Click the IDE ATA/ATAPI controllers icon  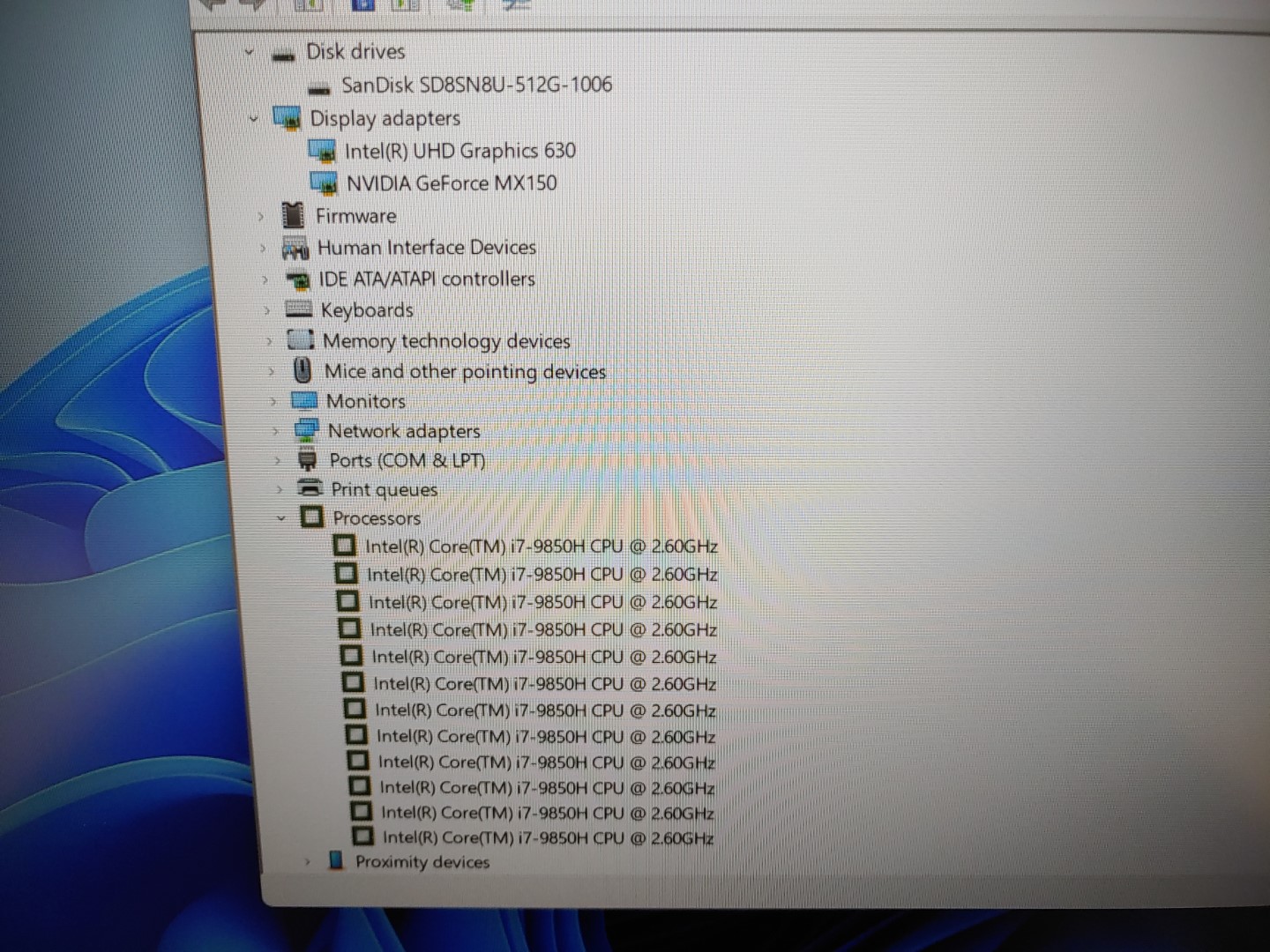point(298,280)
